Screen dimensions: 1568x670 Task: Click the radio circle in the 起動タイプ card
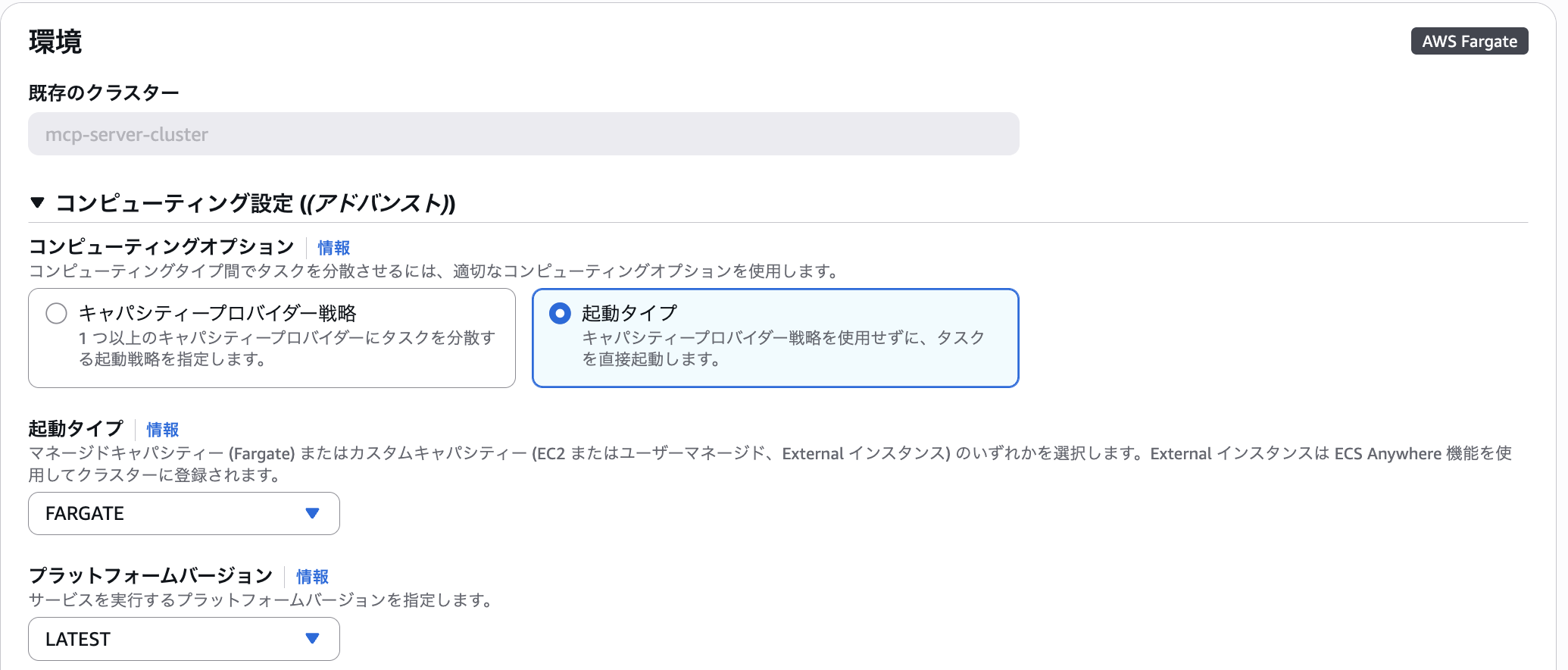(561, 313)
